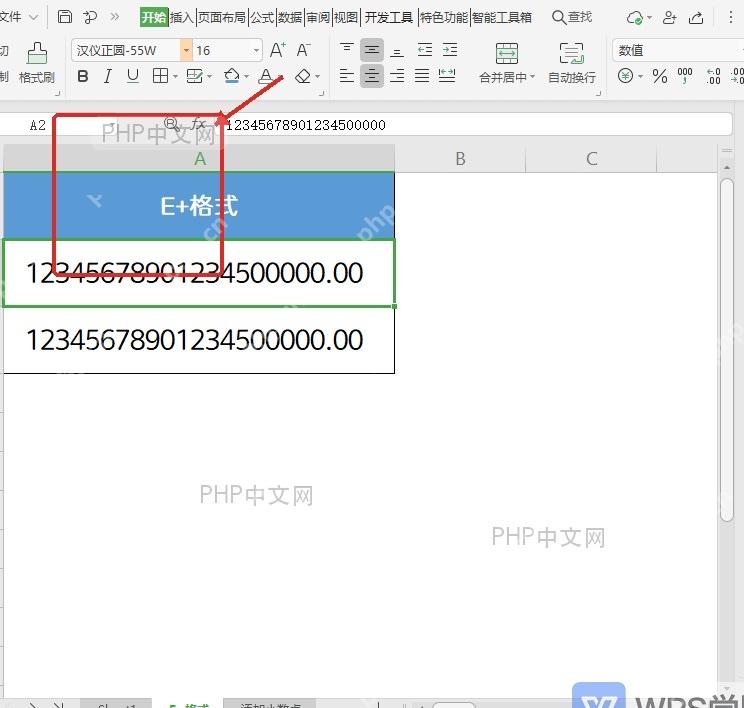
Task: Open the eraser clear dropdown arrow
Action: 317,76
